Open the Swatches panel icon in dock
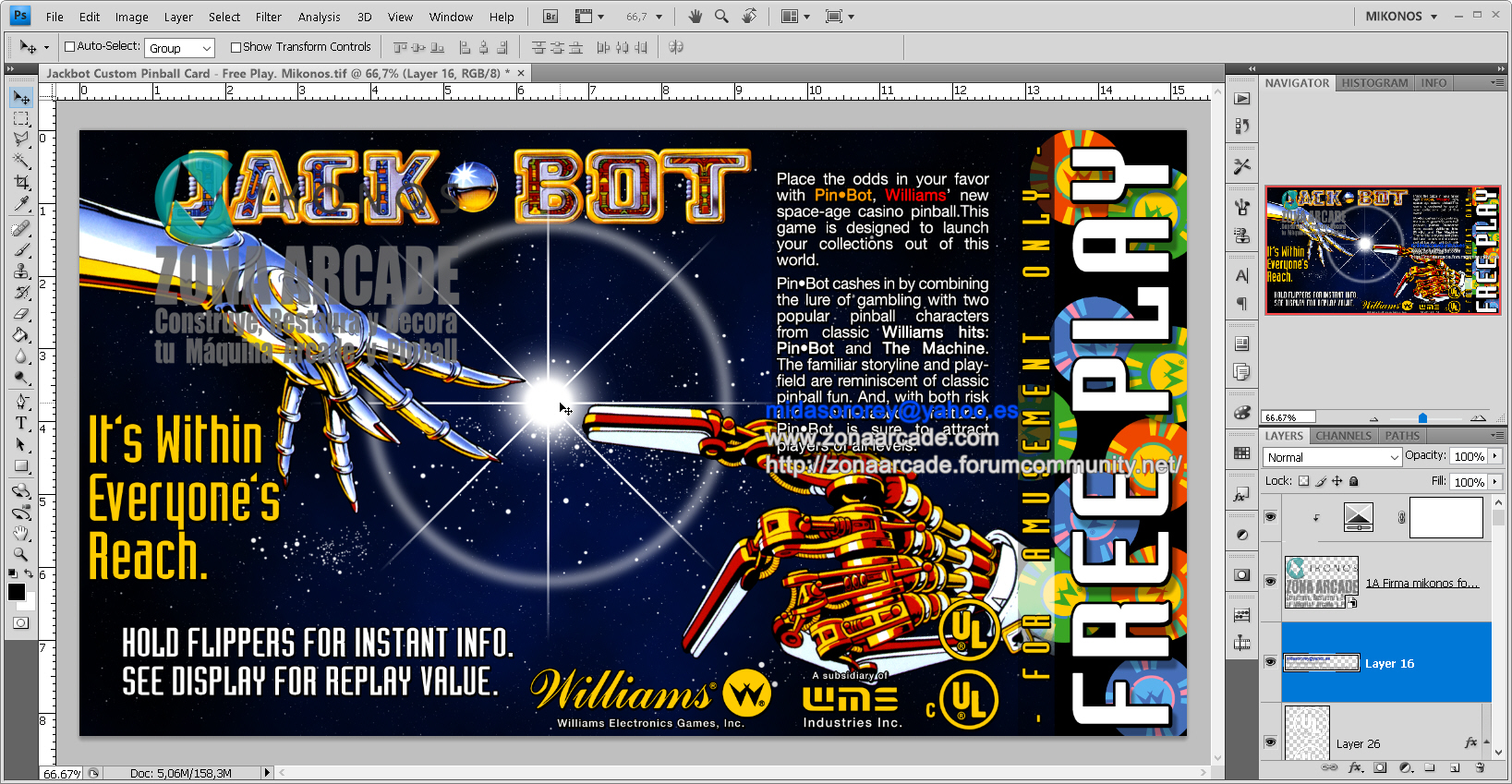The image size is (1512, 784). tap(1242, 452)
